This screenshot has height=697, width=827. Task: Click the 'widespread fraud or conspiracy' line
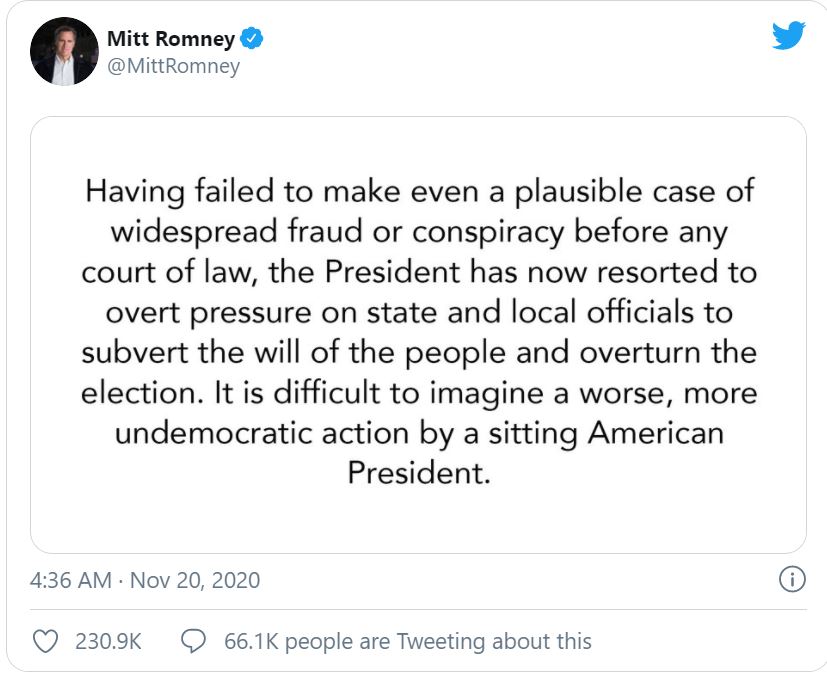point(419,232)
